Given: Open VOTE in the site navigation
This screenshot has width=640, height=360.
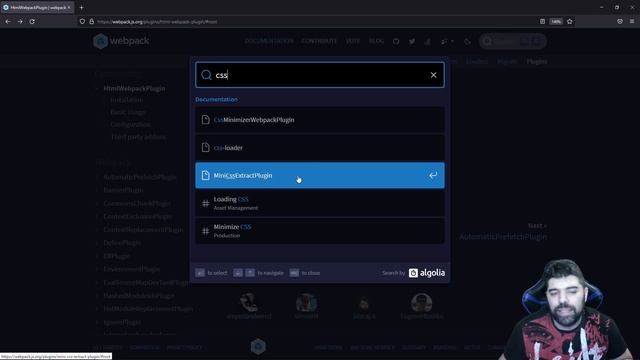Looking at the screenshot, I should point(353,41).
